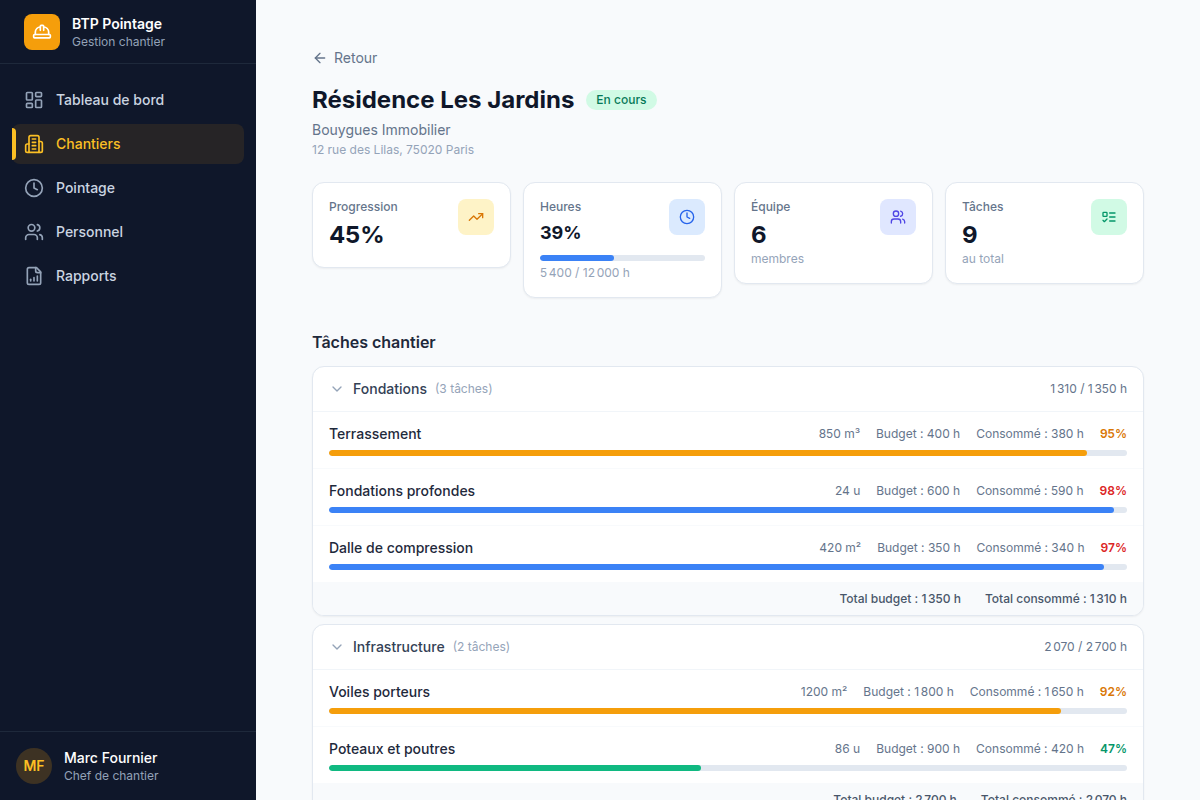Click the Chantiers building icon

tap(34, 144)
